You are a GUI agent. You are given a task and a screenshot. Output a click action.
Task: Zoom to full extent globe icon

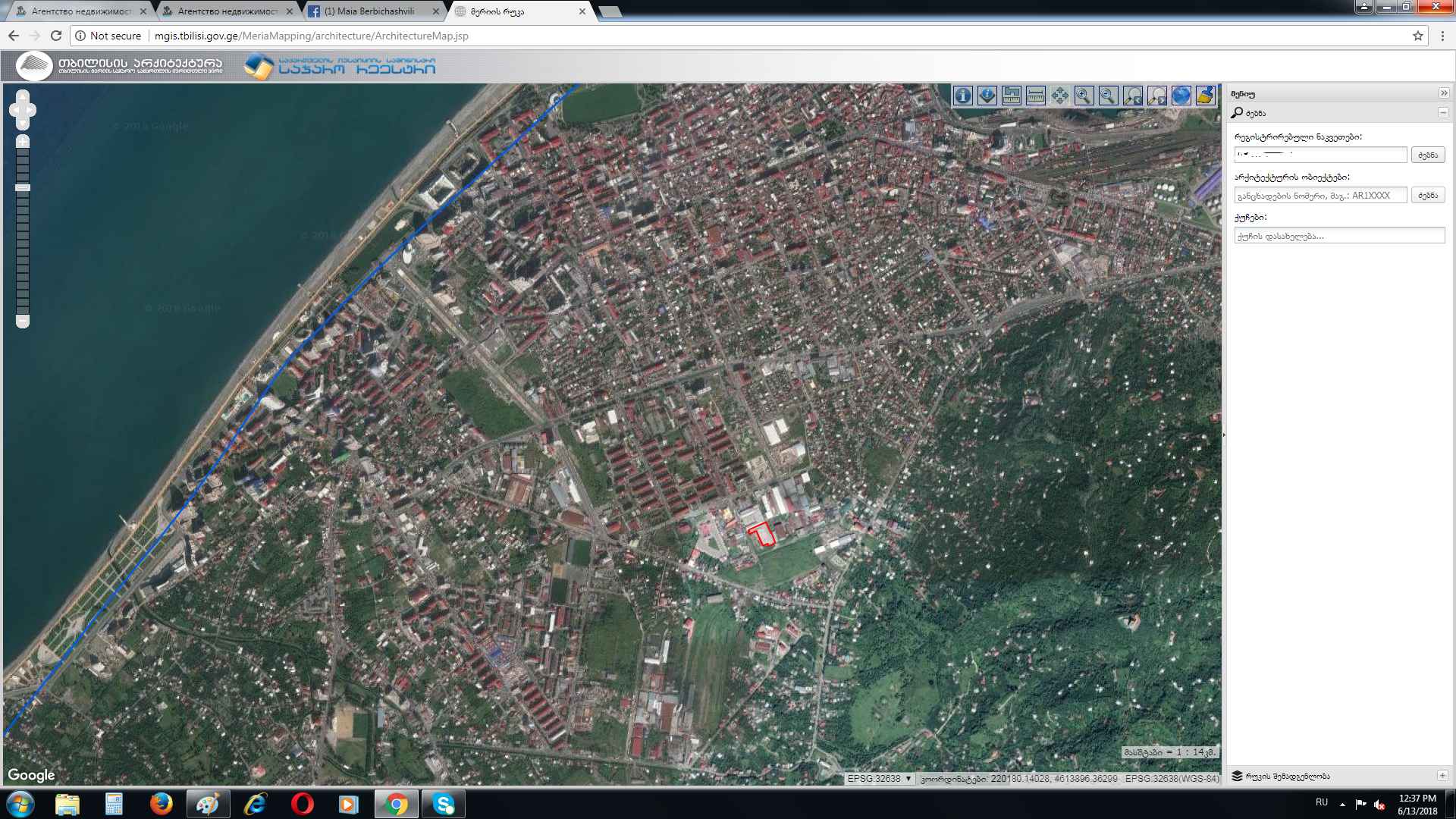click(x=1181, y=96)
